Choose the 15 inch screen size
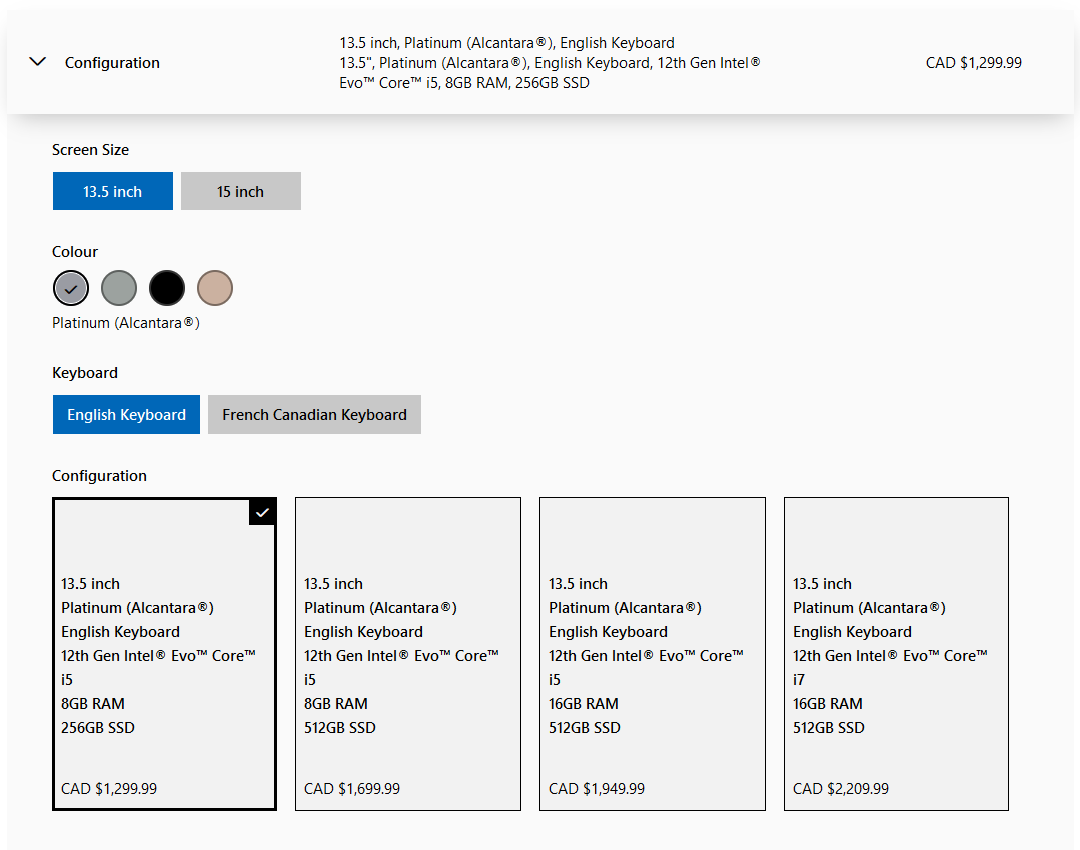 240,191
